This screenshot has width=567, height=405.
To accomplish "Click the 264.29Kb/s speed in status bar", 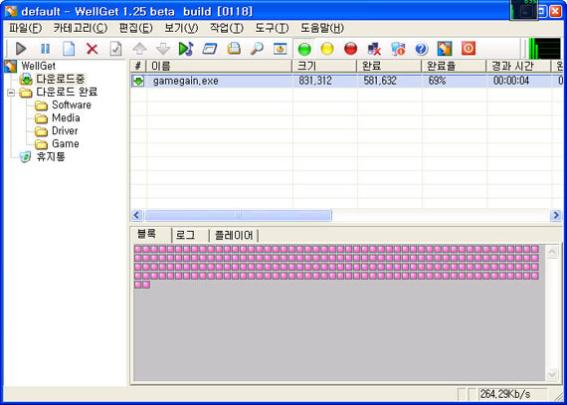I will pos(505,393).
